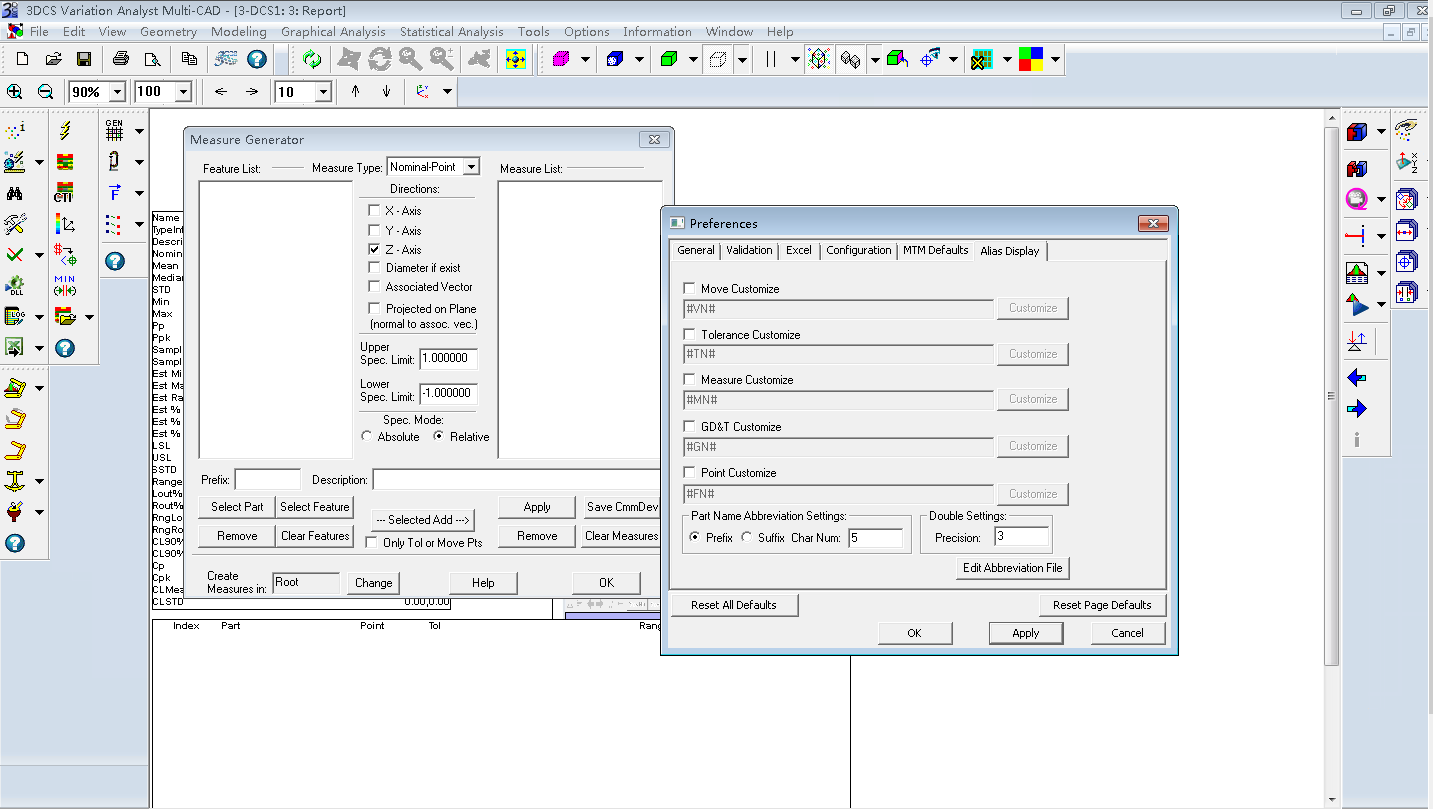Click the zoom out magnifier icon
The image size is (1433, 809).
(45, 91)
